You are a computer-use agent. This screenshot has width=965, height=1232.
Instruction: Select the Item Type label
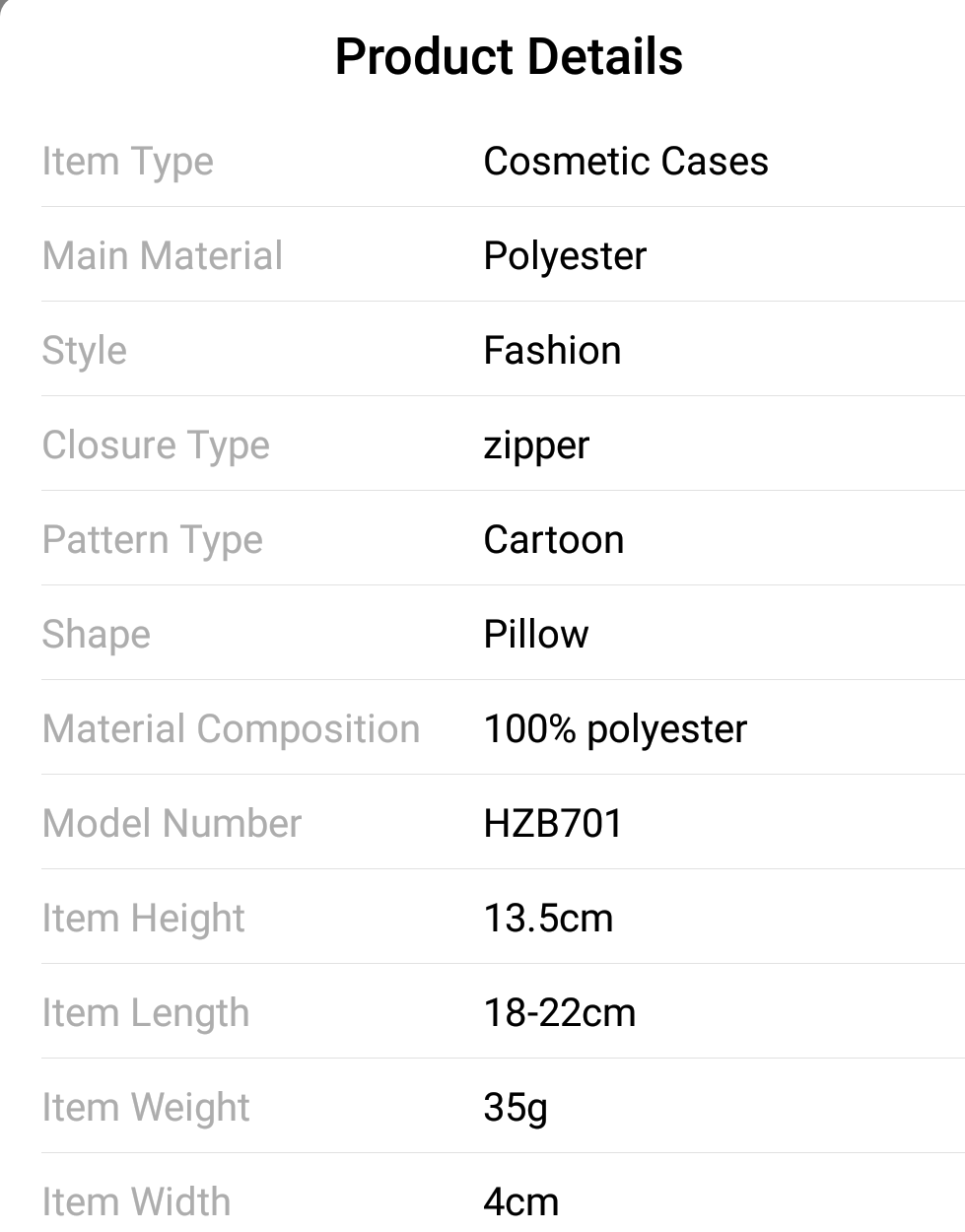[128, 162]
